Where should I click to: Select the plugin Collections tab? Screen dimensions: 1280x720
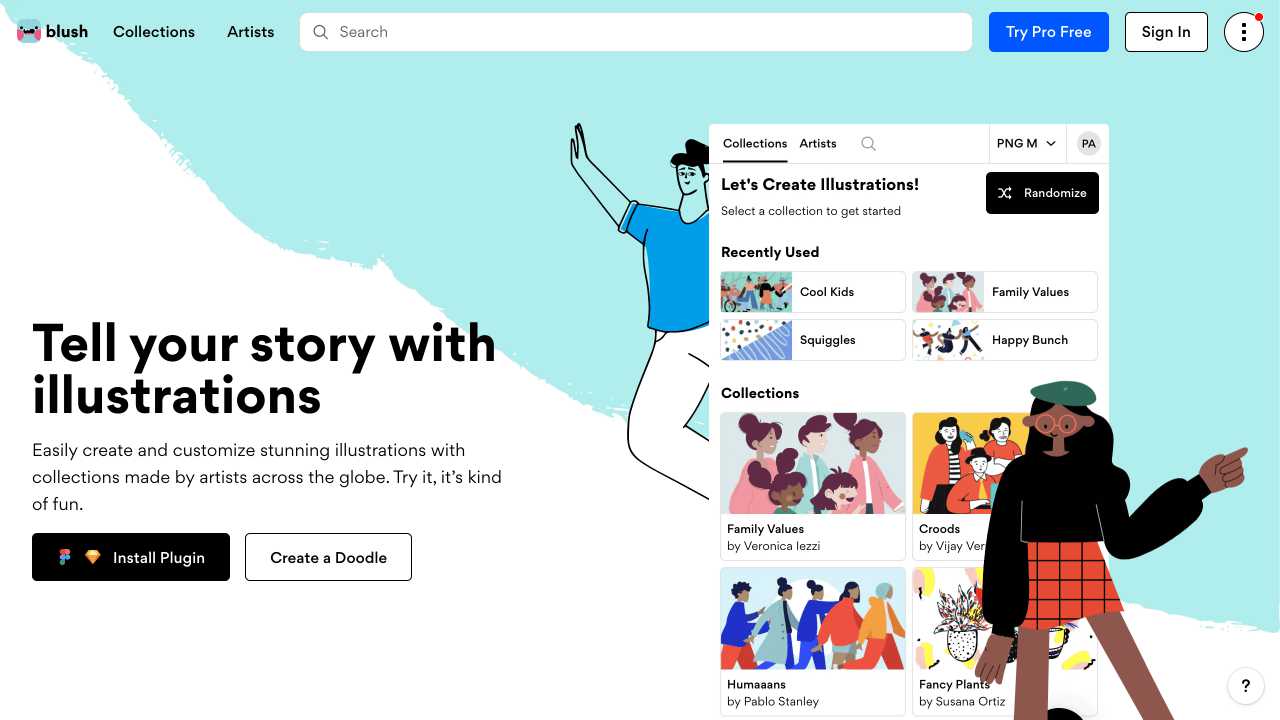pyautogui.click(x=755, y=144)
